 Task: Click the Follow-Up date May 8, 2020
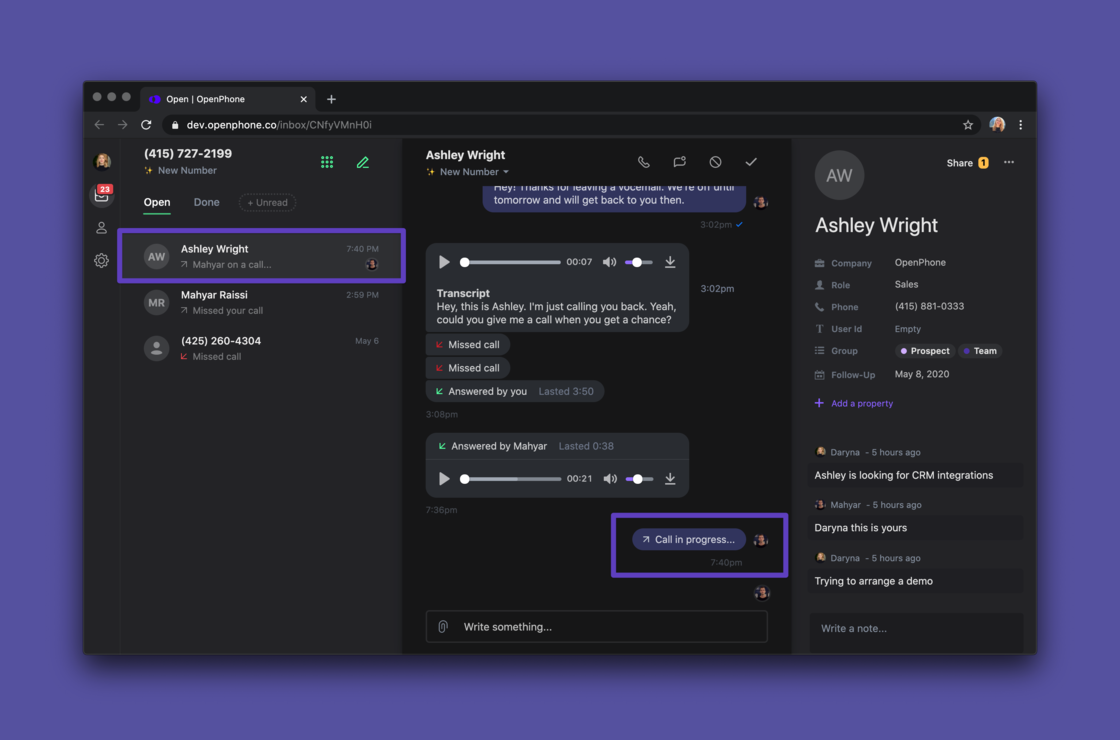click(921, 374)
